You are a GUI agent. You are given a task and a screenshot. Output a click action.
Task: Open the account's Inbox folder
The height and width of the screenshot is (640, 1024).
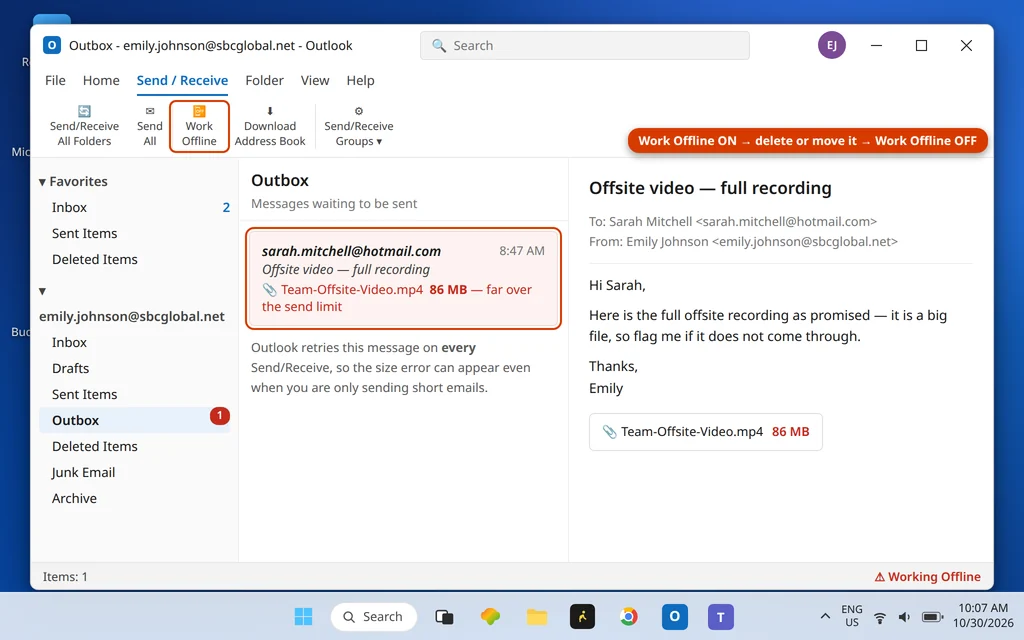click(135, 342)
